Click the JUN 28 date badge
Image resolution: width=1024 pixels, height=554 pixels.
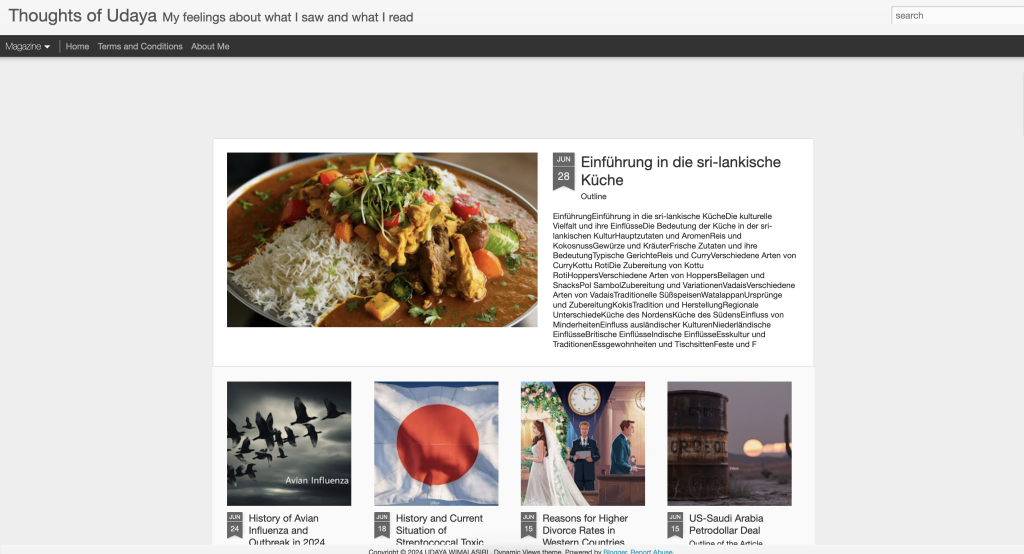click(x=564, y=171)
